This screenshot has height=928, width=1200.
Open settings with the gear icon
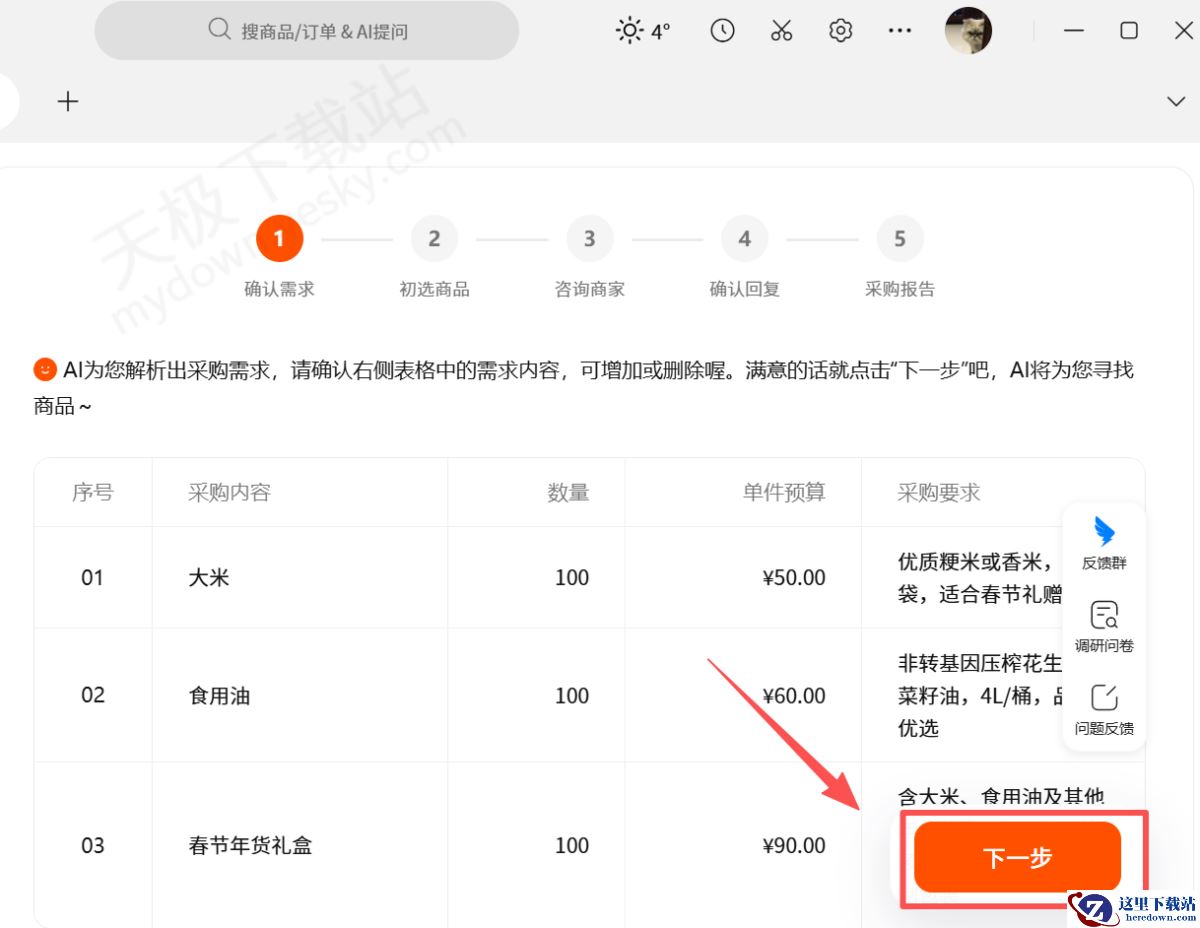pyautogui.click(x=840, y=30)
